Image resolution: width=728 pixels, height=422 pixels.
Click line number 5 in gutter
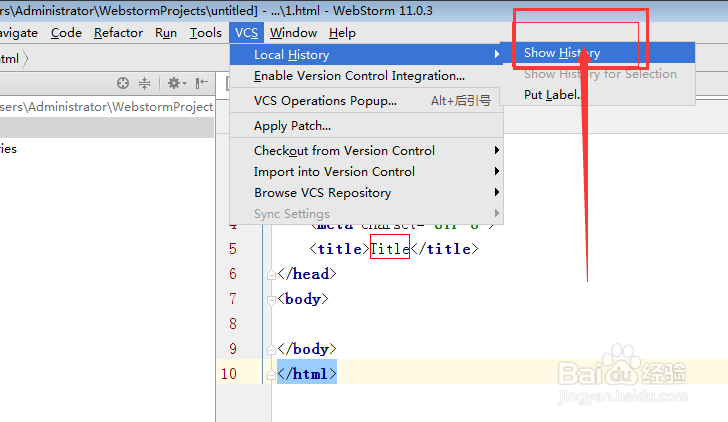[x=233, y=249]
